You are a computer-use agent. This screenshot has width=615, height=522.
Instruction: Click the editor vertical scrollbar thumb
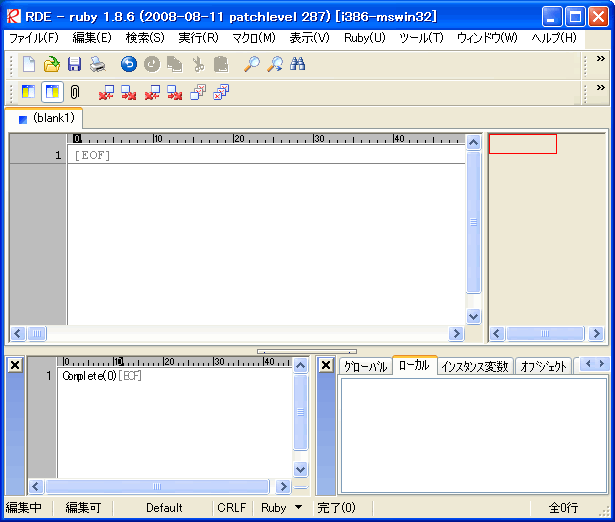[x=473, y=222]
